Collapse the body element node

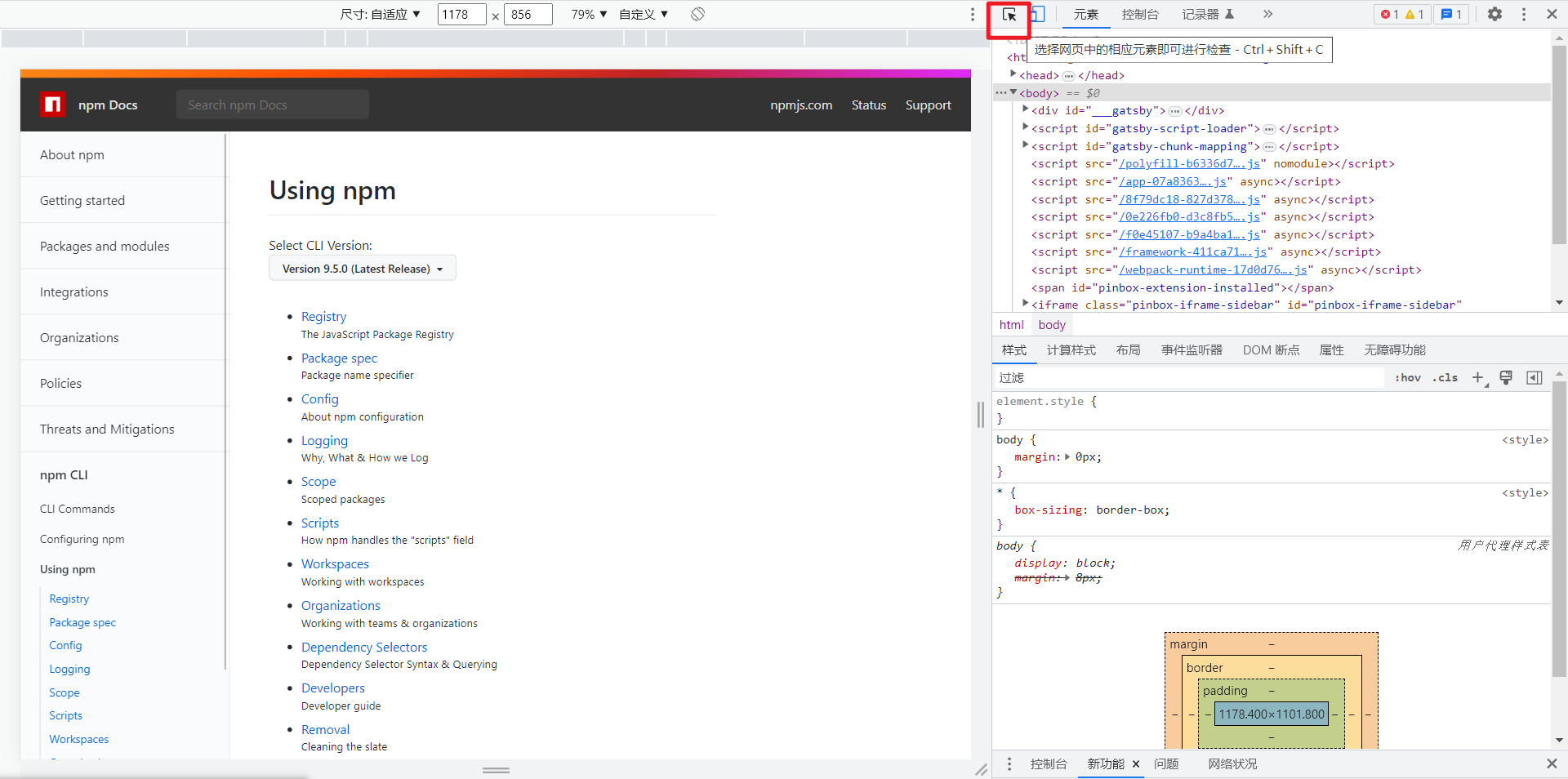pyautogui.click(x=1013, y=92)
